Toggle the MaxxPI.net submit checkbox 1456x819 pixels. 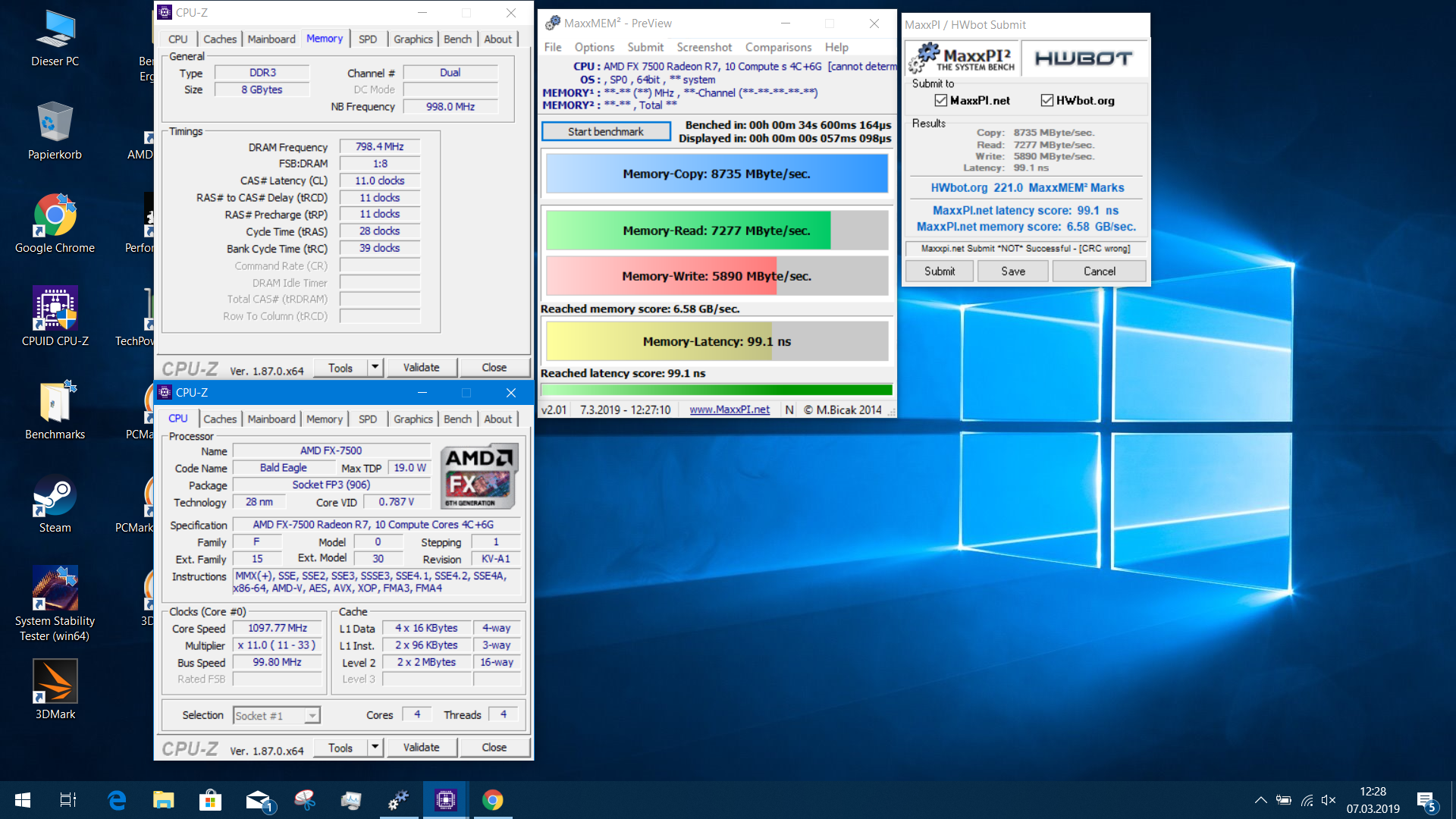941,101
